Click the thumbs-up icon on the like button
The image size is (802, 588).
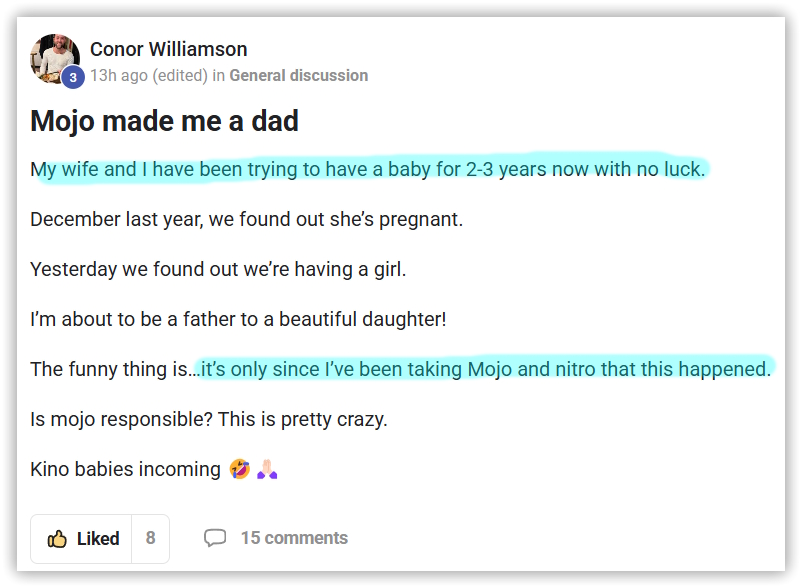click(57, 539)
